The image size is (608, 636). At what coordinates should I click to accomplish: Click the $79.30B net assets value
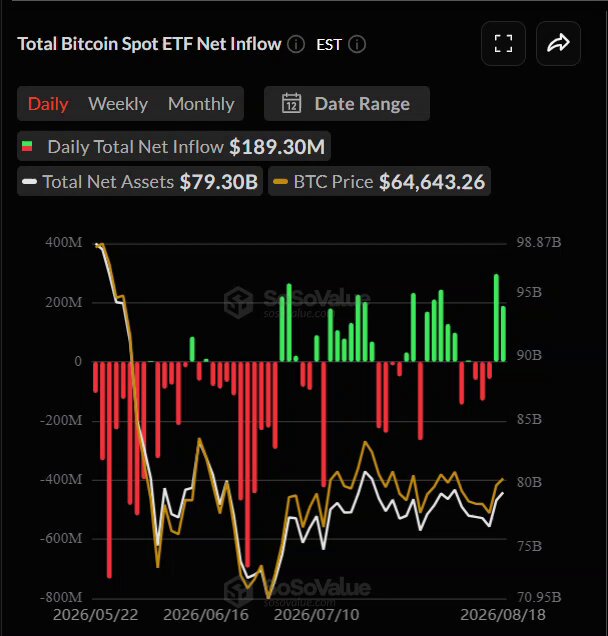[219, 182]
